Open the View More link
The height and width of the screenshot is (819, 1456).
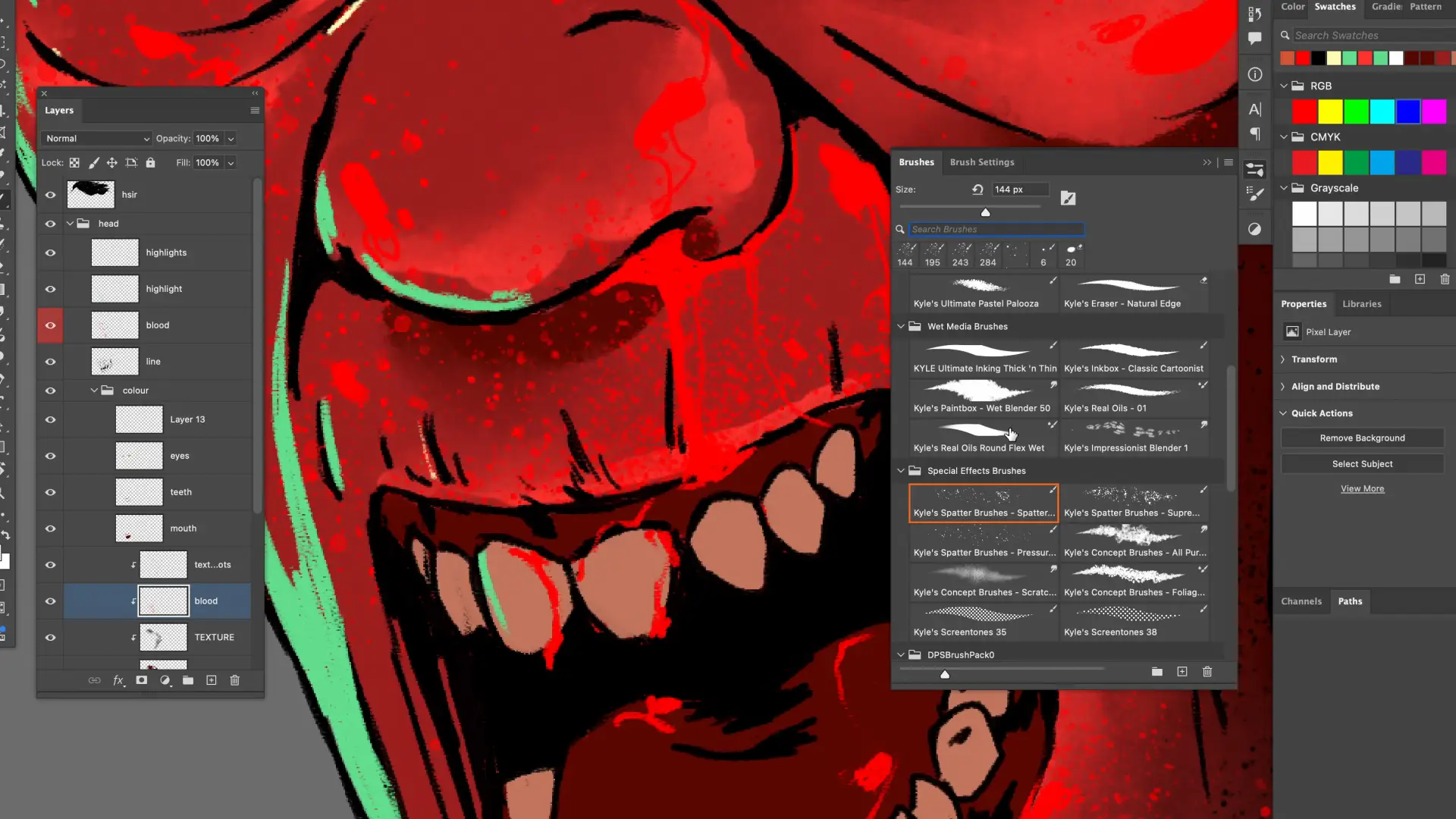click(x=1362, y=489)
